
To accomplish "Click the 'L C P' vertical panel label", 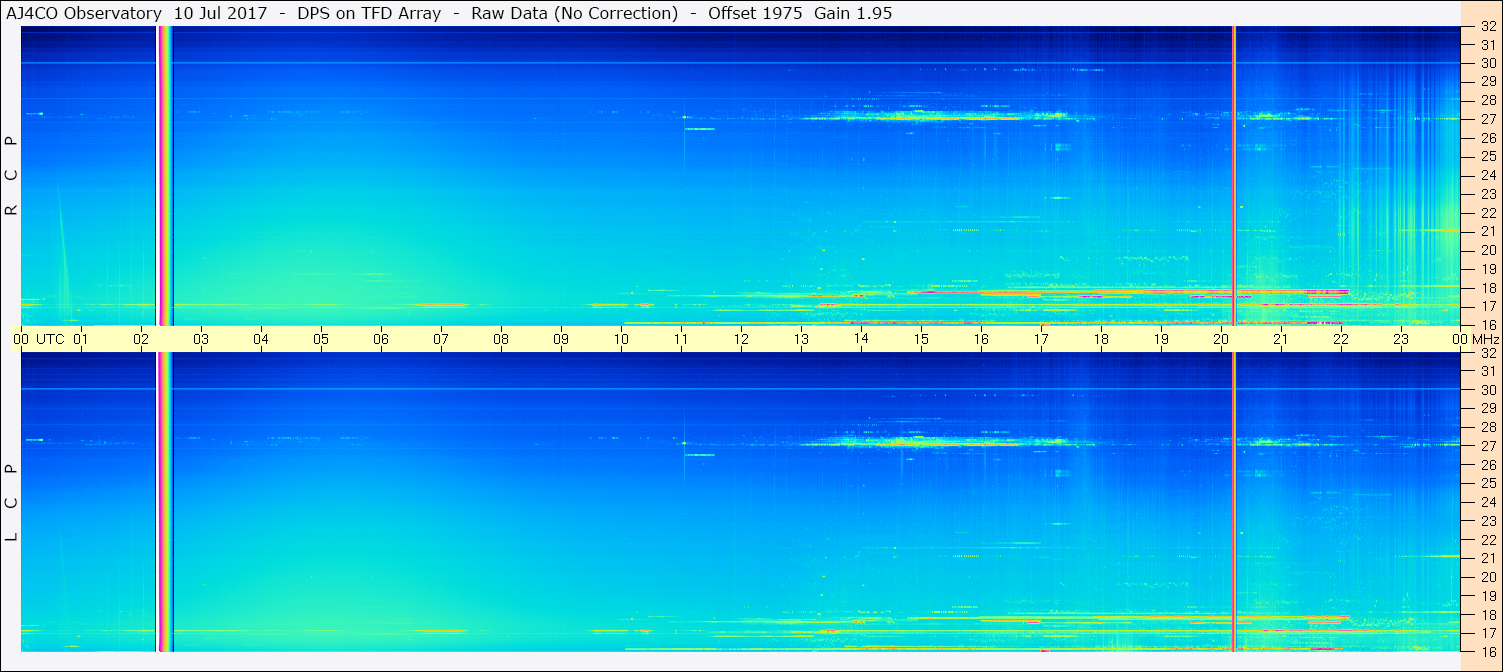I will pos(12,502).
